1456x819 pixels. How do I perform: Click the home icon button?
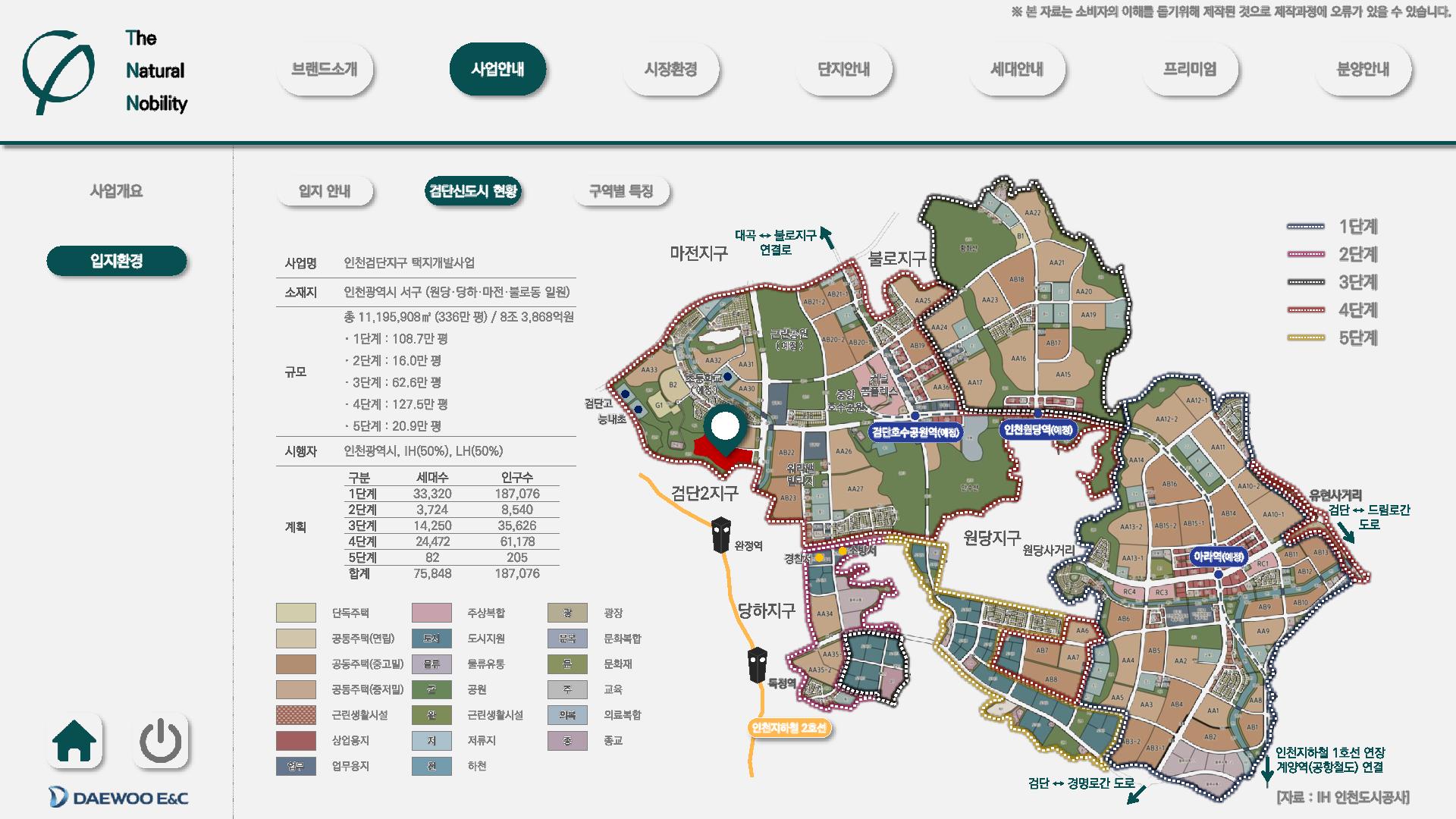click(75, 741)
